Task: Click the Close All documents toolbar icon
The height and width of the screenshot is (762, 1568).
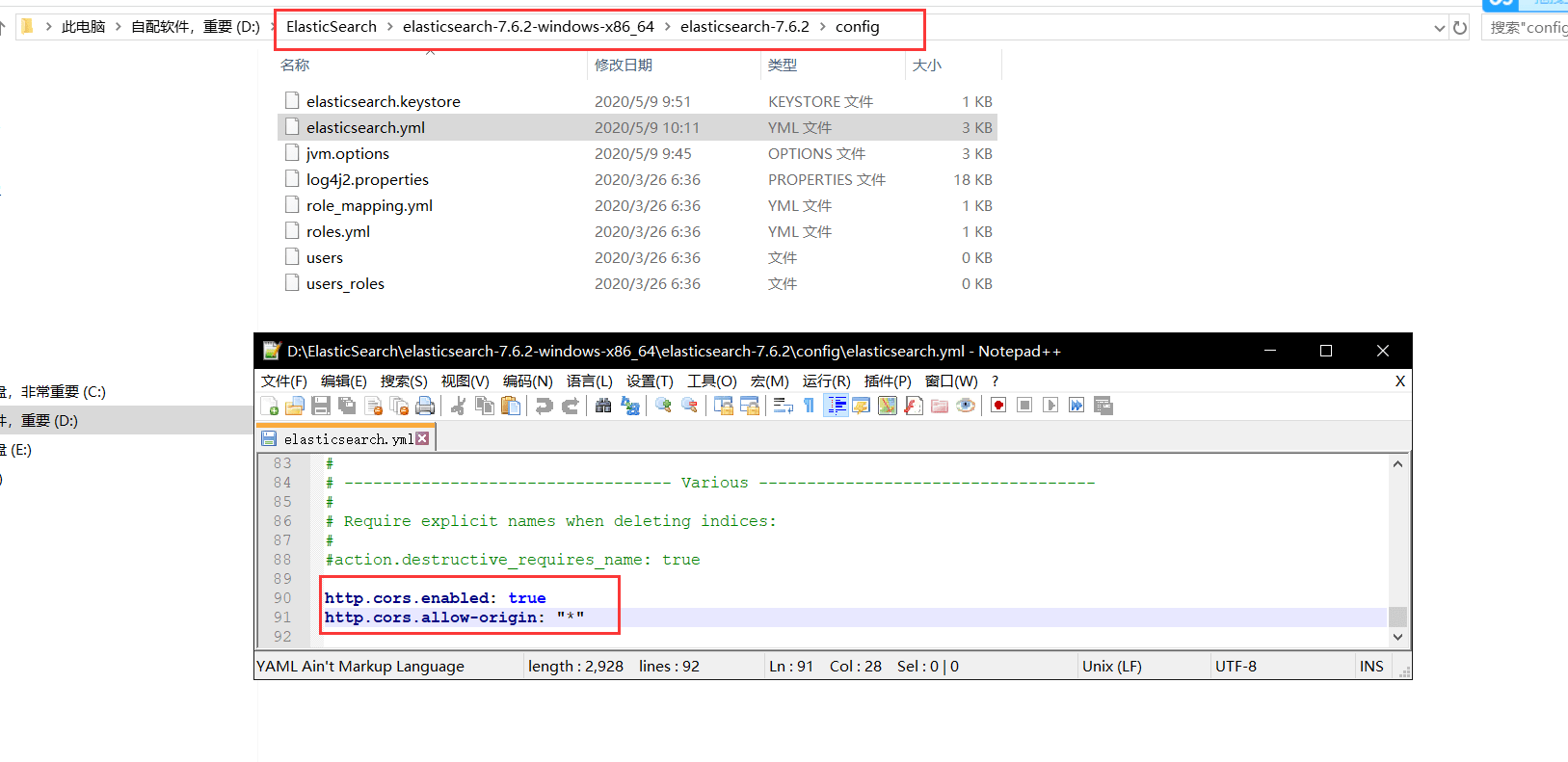Action: click(x=399, y=406)
